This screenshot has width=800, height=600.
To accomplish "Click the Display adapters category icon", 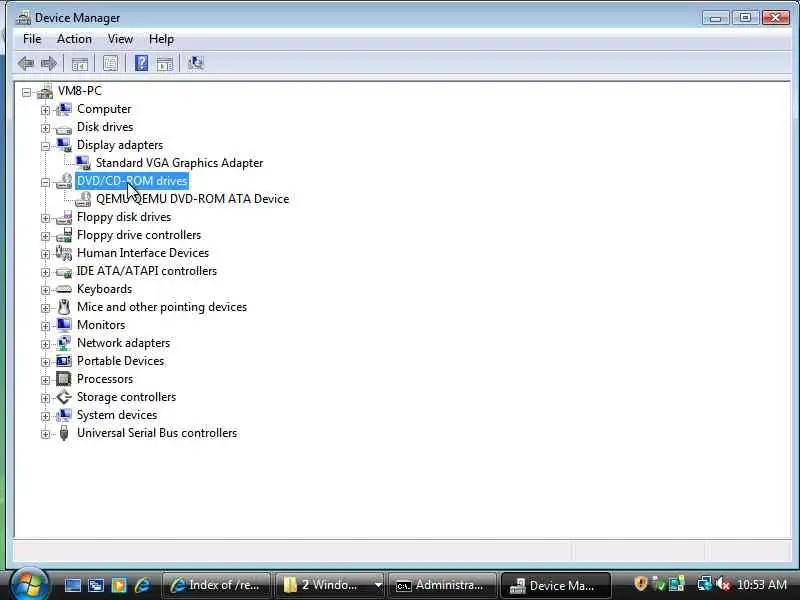I will click(x=64, y=145).
